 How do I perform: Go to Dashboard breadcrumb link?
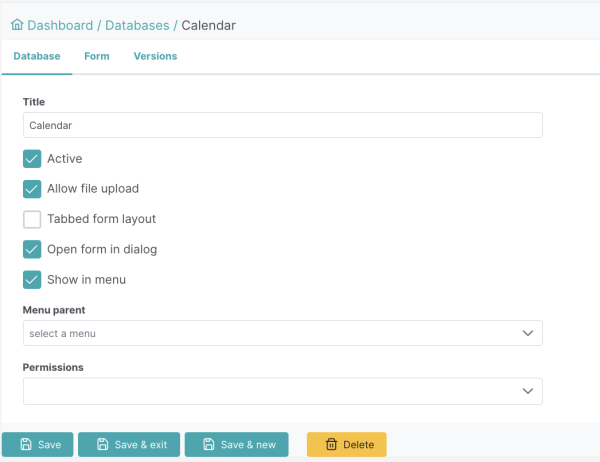tap(60, 25)
